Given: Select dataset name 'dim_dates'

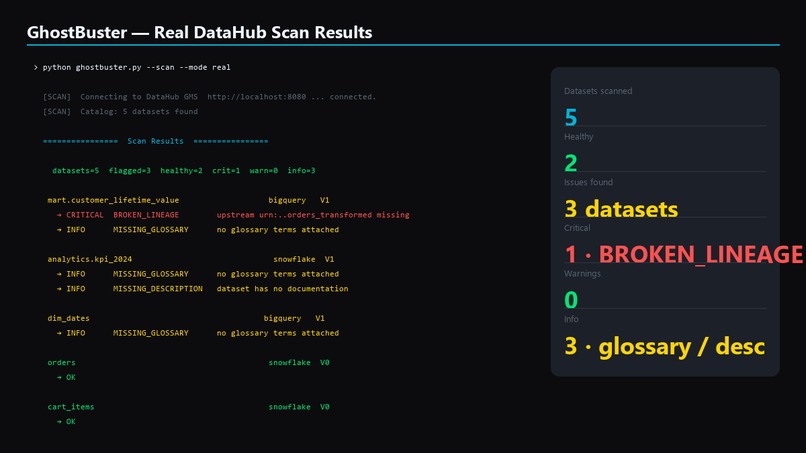Looking at the screenshot, I should tap(68, 318).
